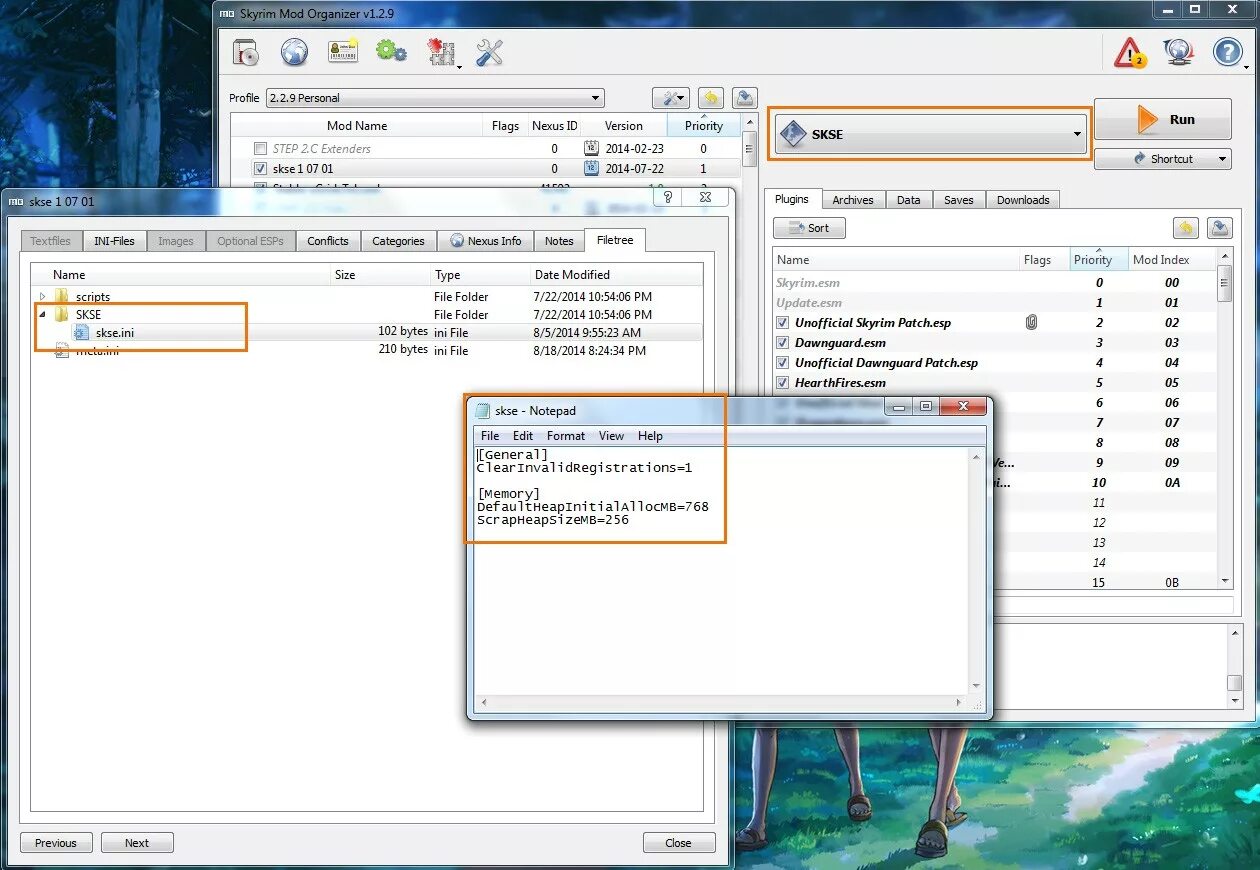Screen dimensions: 1260x870
Task: Click the plugin list restore backup icon
Action: (1185, 228)
